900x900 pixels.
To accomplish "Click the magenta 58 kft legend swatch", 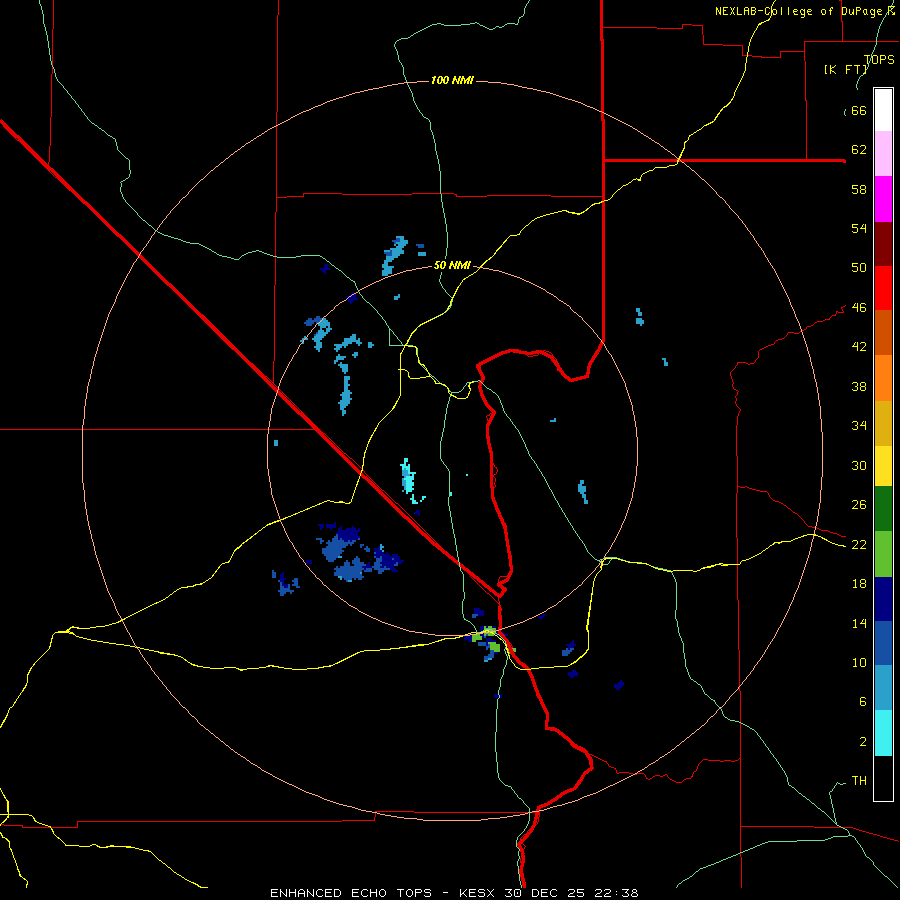I will tap(883, 199).
